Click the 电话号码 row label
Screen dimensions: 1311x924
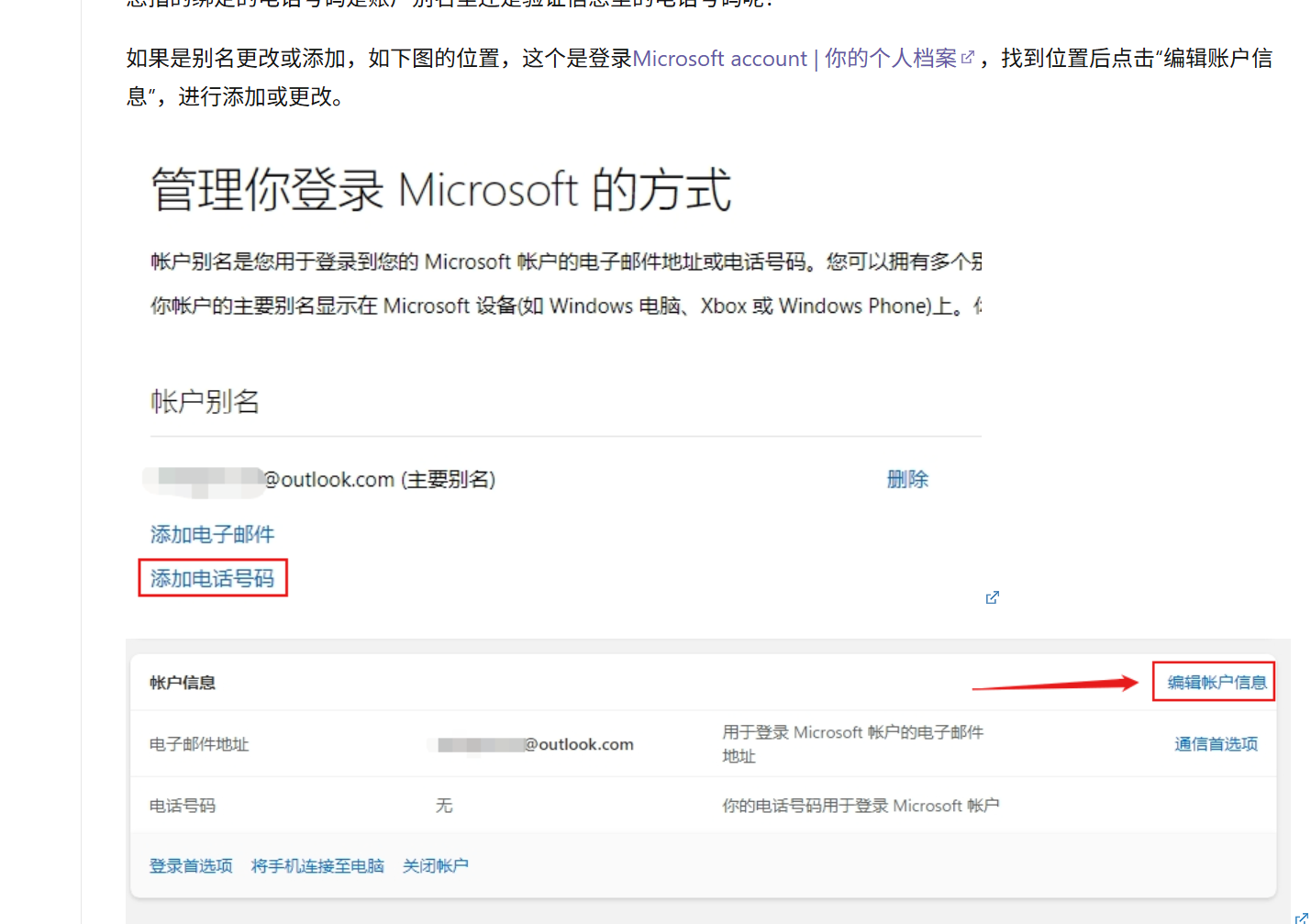click(x=183, y=806)
